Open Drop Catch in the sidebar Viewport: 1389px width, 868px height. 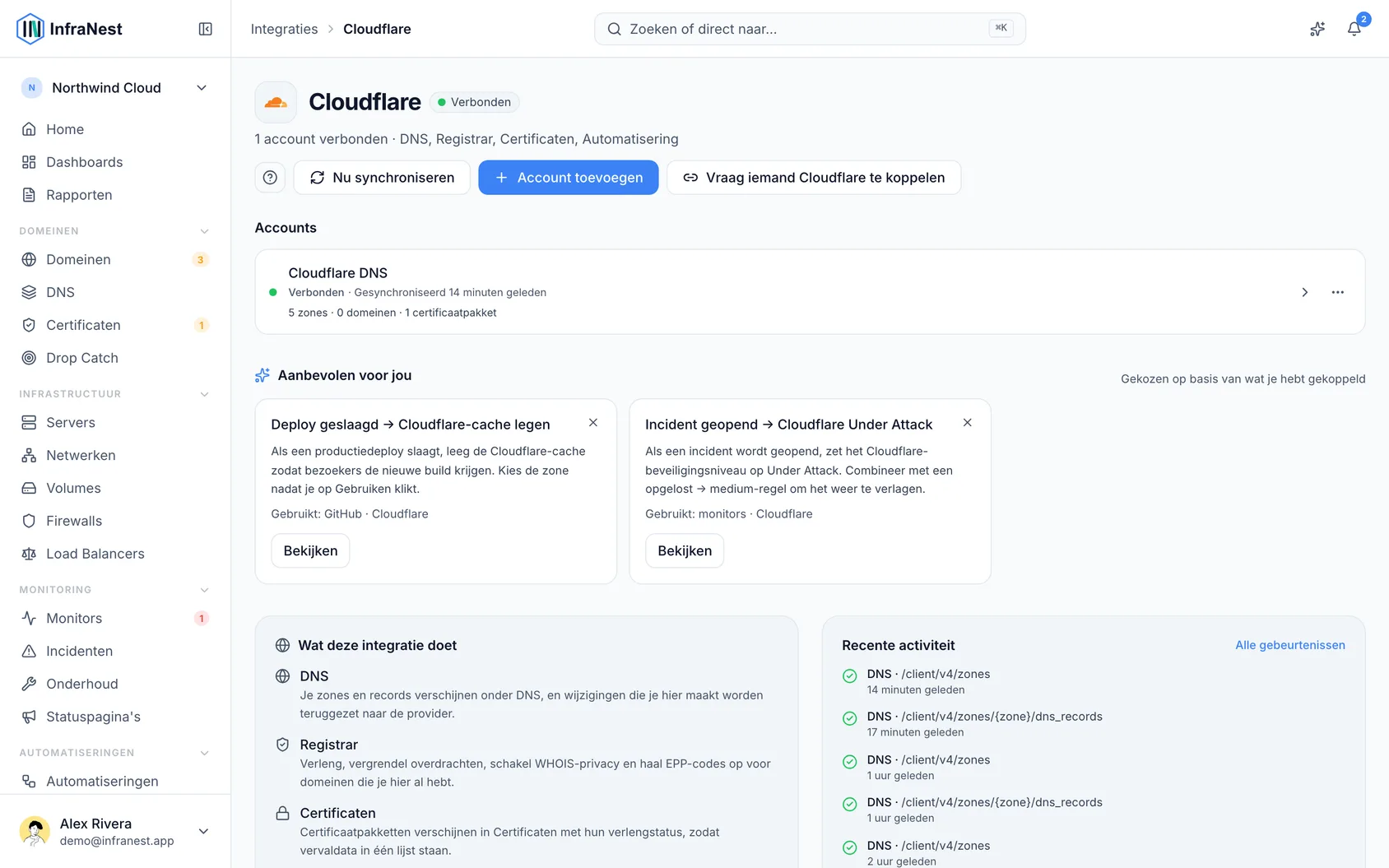coord(115,358)
